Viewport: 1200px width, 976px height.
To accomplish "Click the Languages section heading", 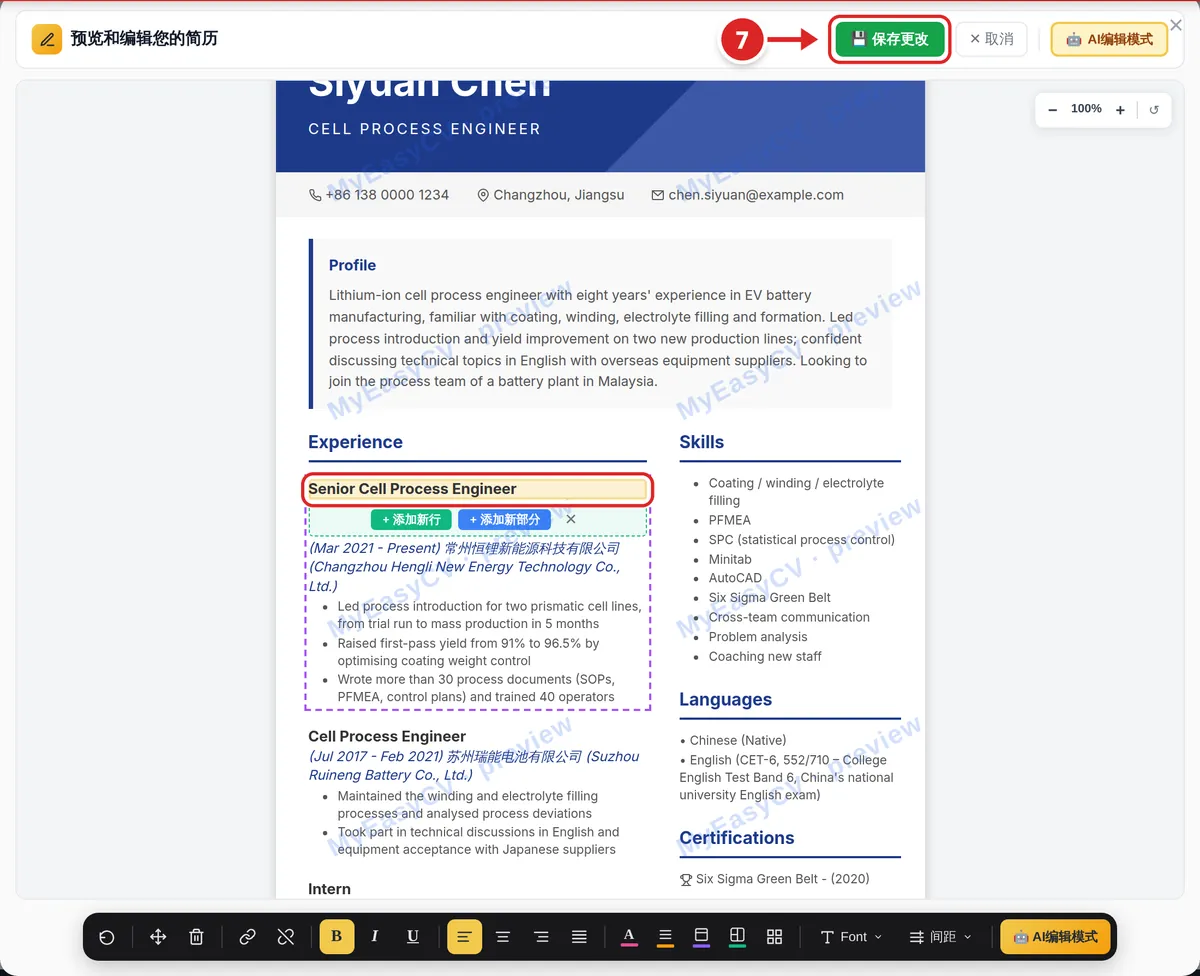I will tap(725, 700).
